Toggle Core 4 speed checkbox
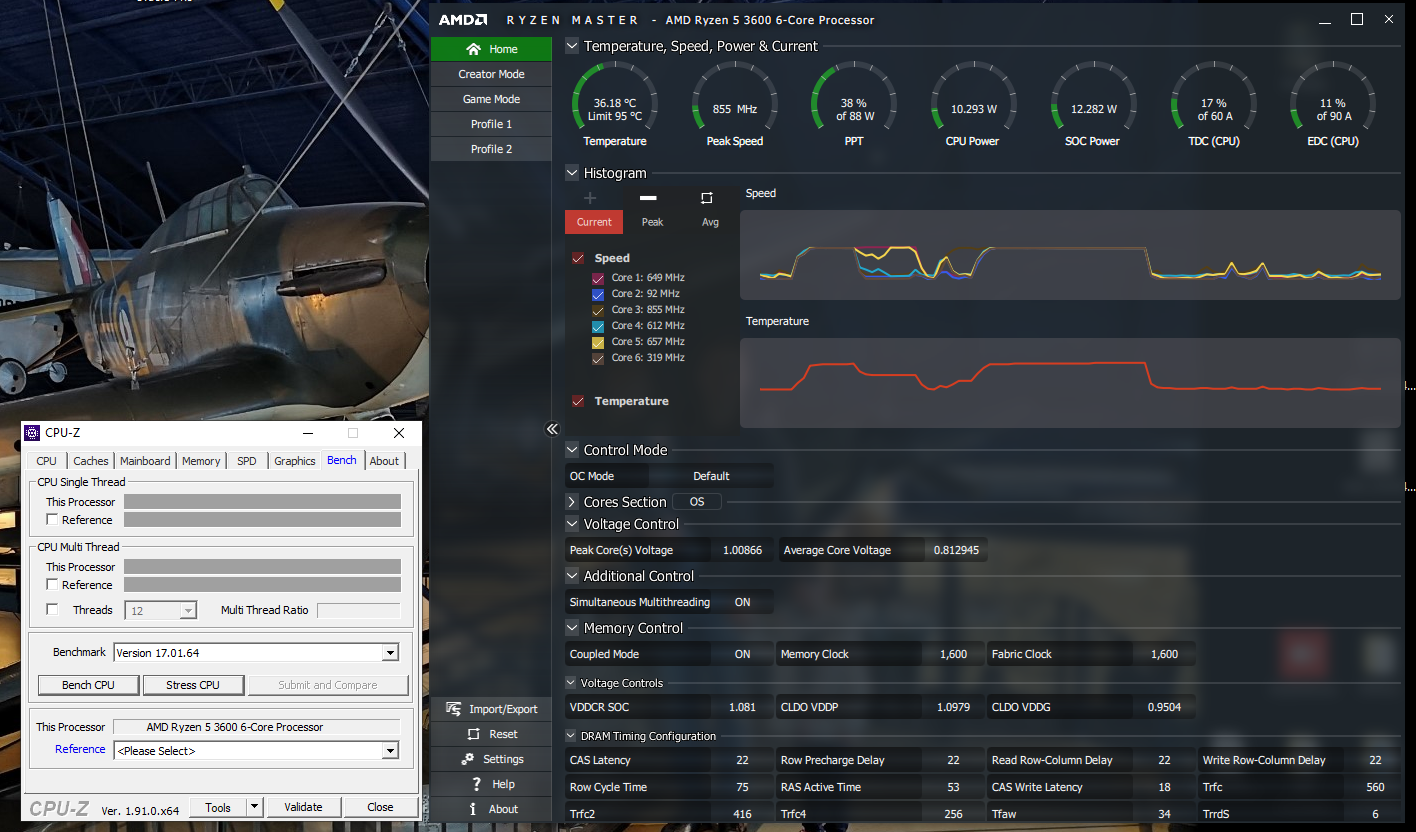 (598, 326)
